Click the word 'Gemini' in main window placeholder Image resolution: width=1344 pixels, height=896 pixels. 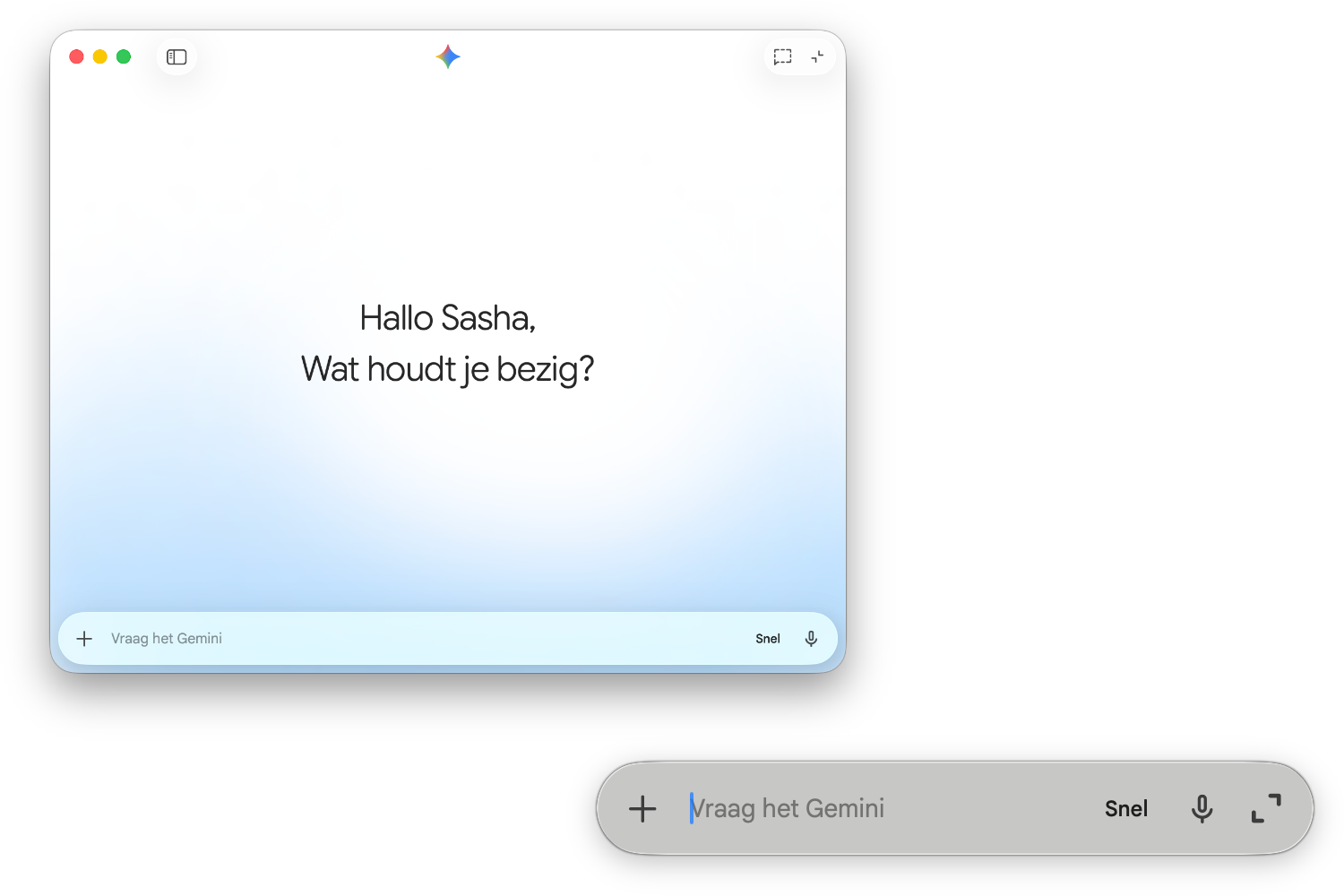[x=199, y=639]
